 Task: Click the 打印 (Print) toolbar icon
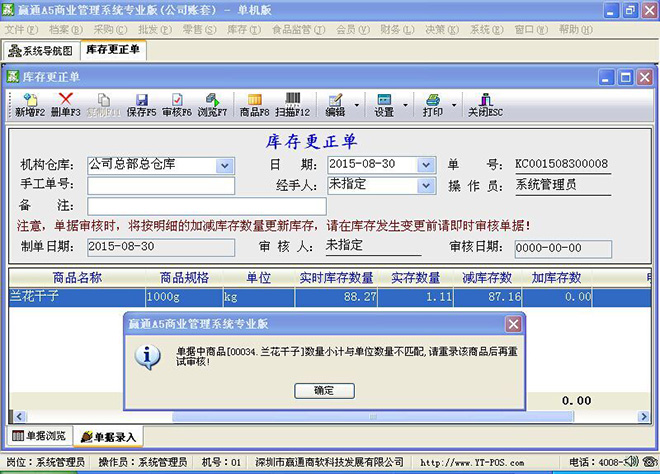tap(433, 105)
